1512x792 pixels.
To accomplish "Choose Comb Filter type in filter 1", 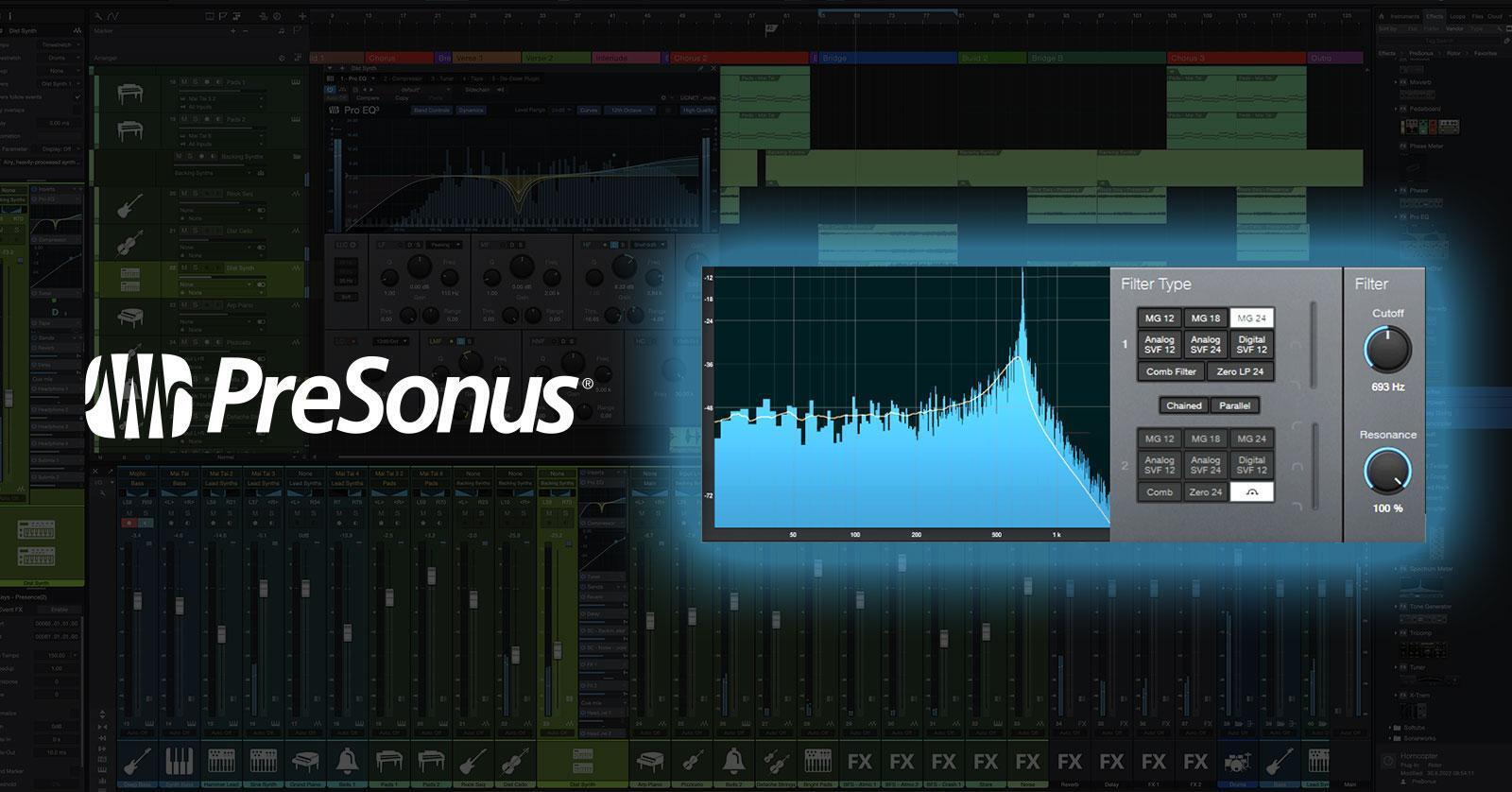I will point(1171,371).
